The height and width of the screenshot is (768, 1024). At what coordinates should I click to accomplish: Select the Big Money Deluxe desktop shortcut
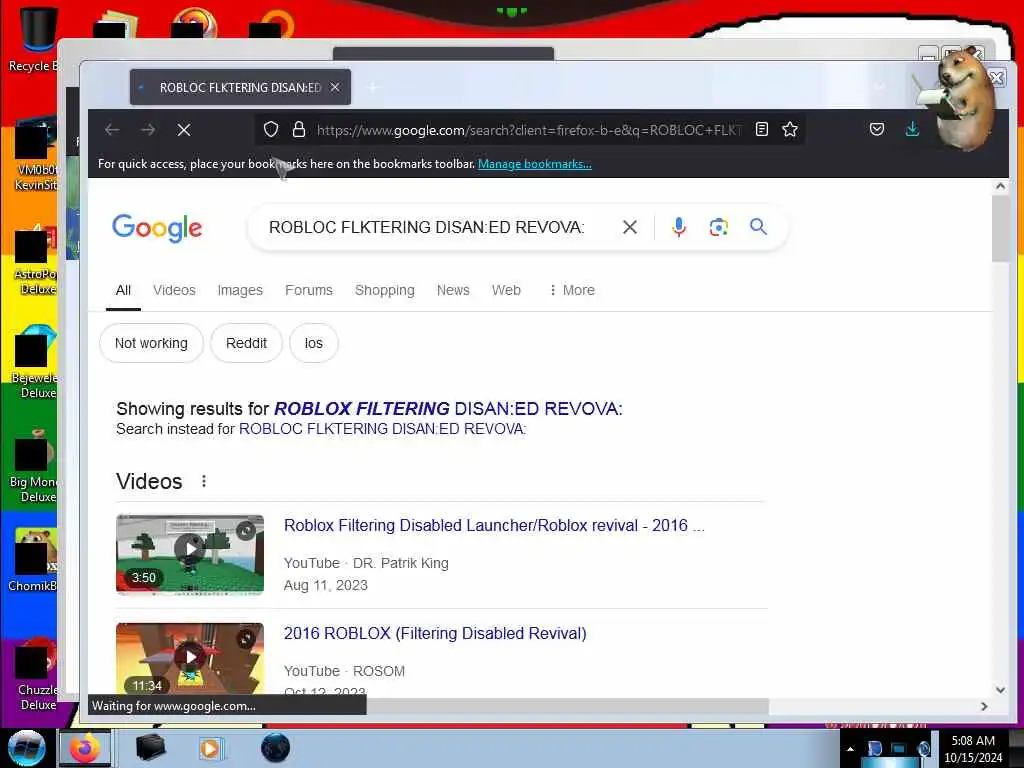click(x=34, y=467)
